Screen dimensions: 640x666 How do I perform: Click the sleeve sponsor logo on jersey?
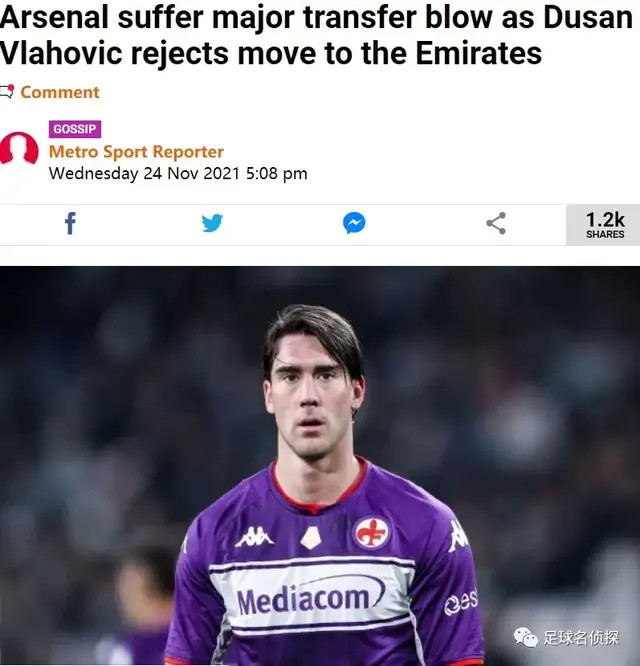coord(461,602)
